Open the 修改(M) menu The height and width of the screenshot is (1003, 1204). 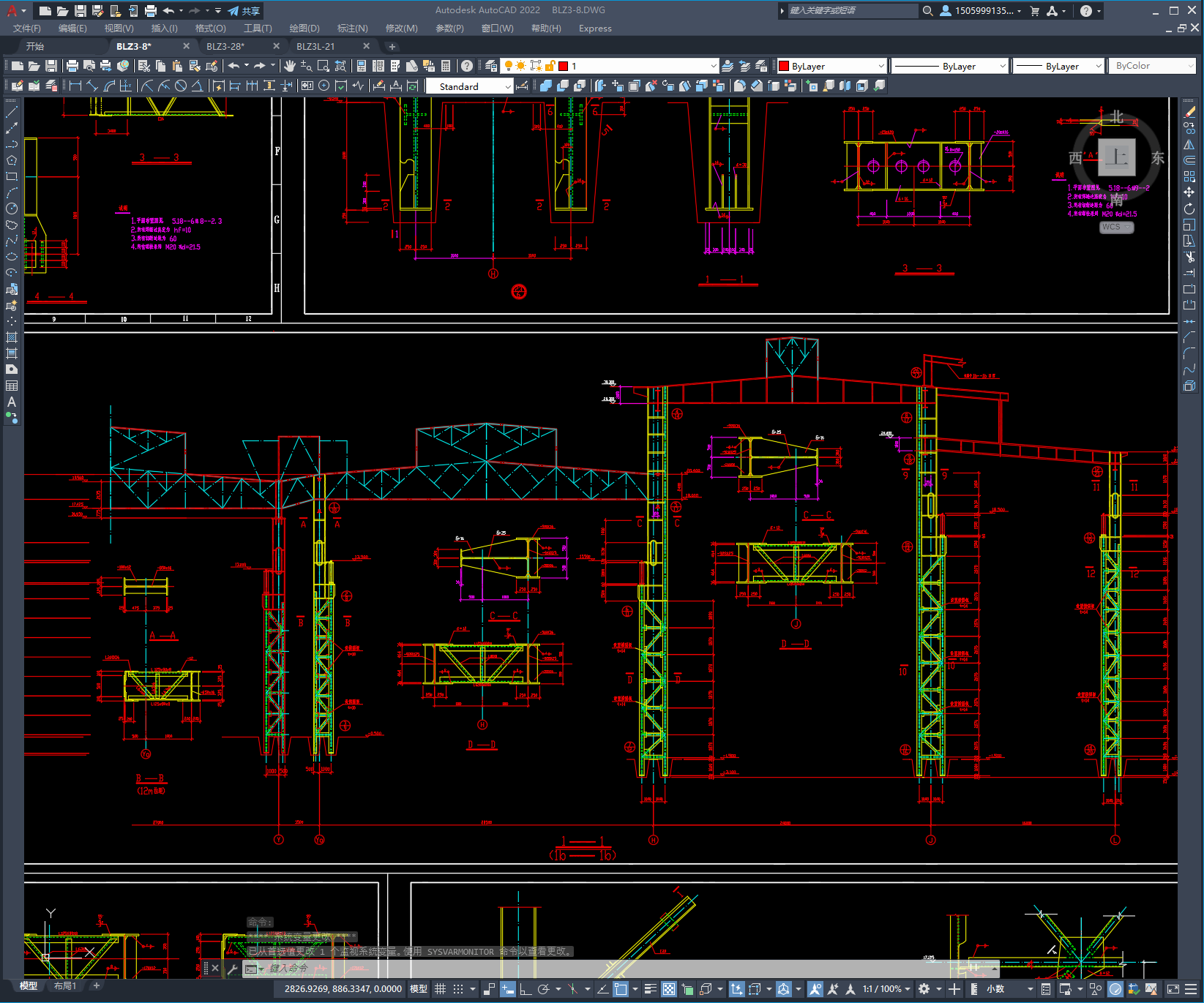point(401,29)
